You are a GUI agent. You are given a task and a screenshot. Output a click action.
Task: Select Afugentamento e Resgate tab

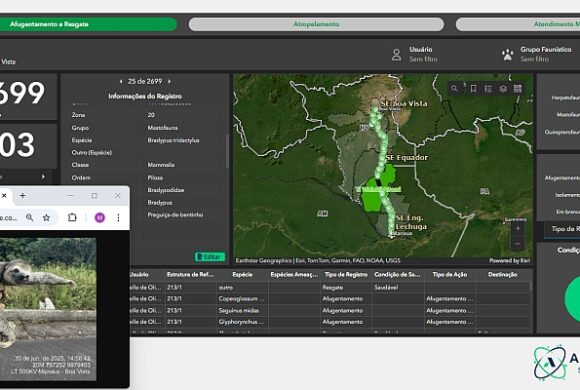87,24
